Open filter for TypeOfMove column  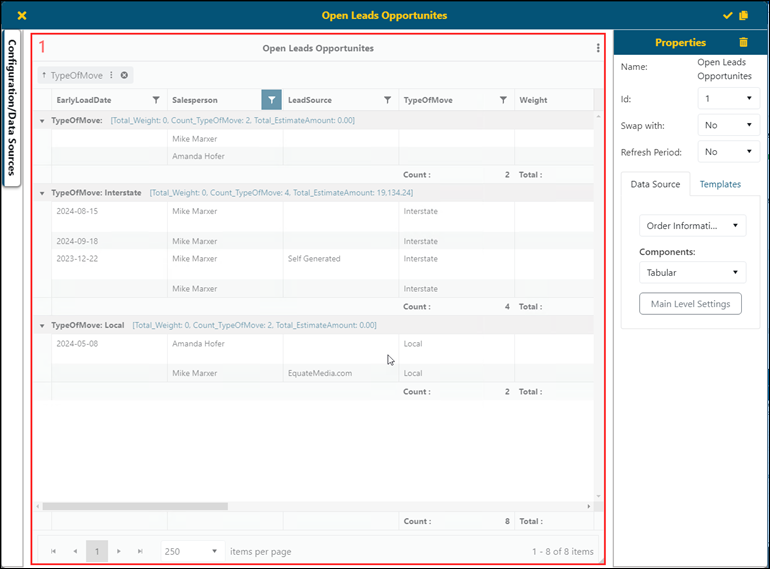(x=503, y=100)
